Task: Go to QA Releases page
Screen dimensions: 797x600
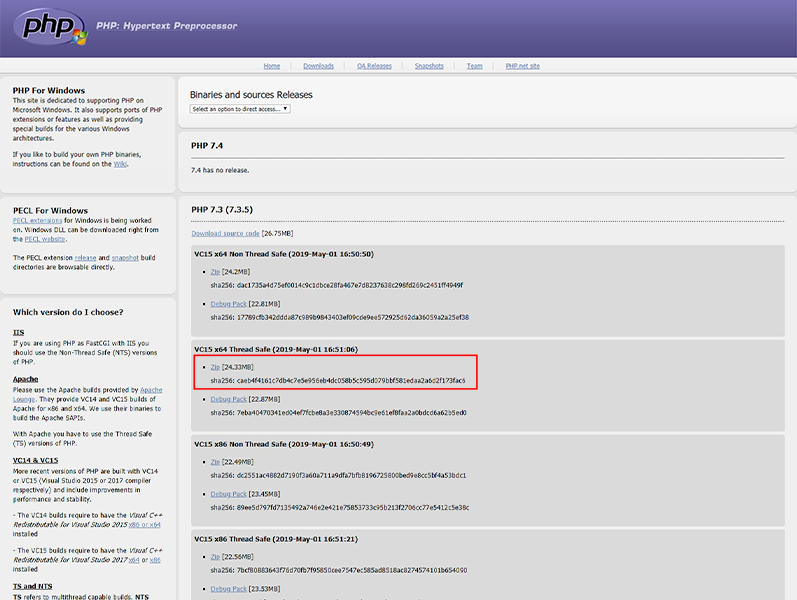Action: [374, 66]
